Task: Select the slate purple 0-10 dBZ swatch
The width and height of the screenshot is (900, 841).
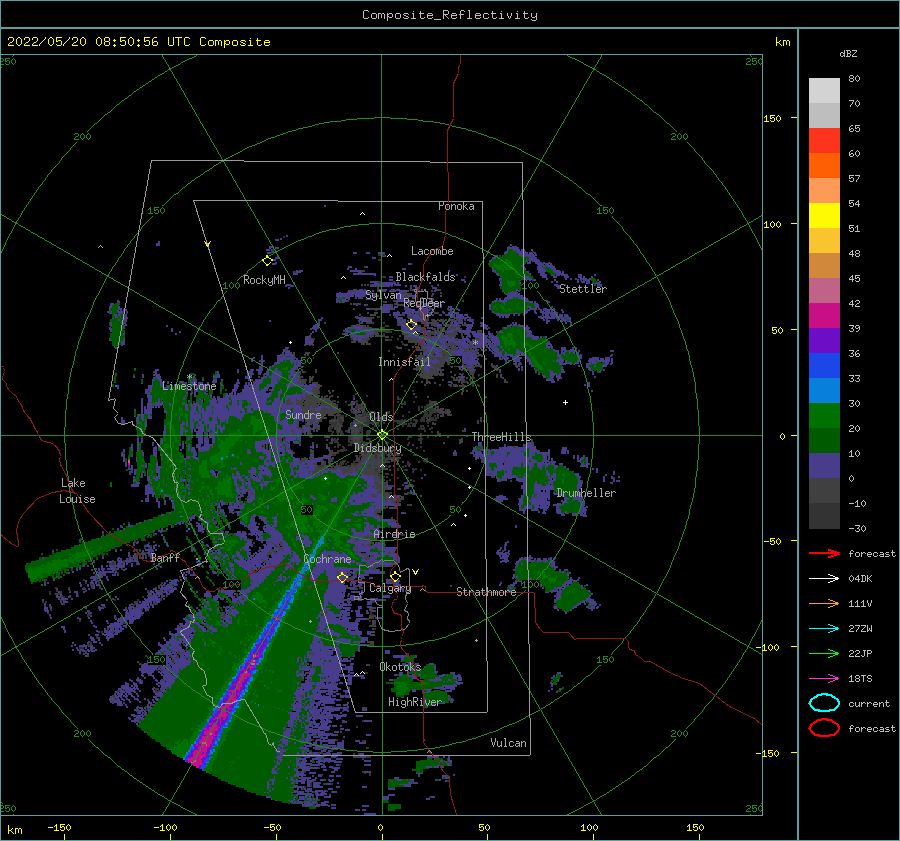Action: 824,465
